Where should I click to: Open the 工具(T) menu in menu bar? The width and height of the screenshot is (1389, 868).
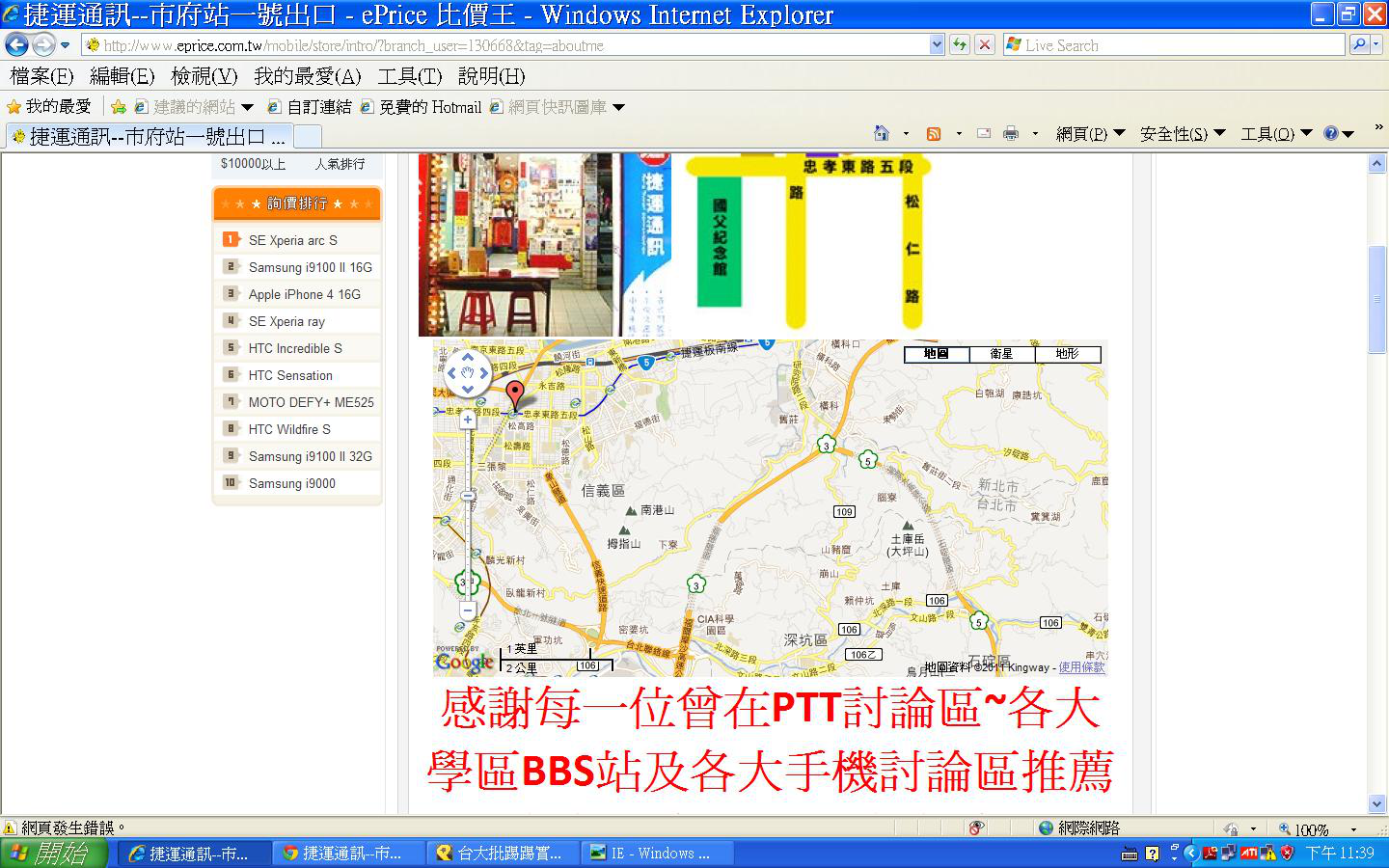pos(409,76)
